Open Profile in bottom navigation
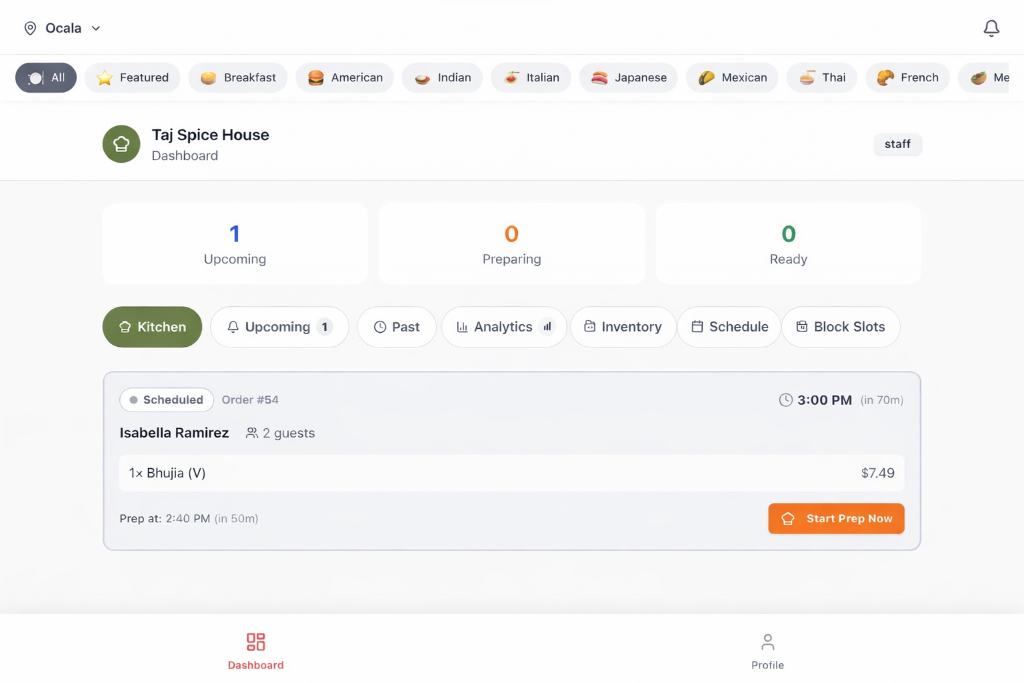This screenshot has width=1024, height=683. tap(767, 650)
